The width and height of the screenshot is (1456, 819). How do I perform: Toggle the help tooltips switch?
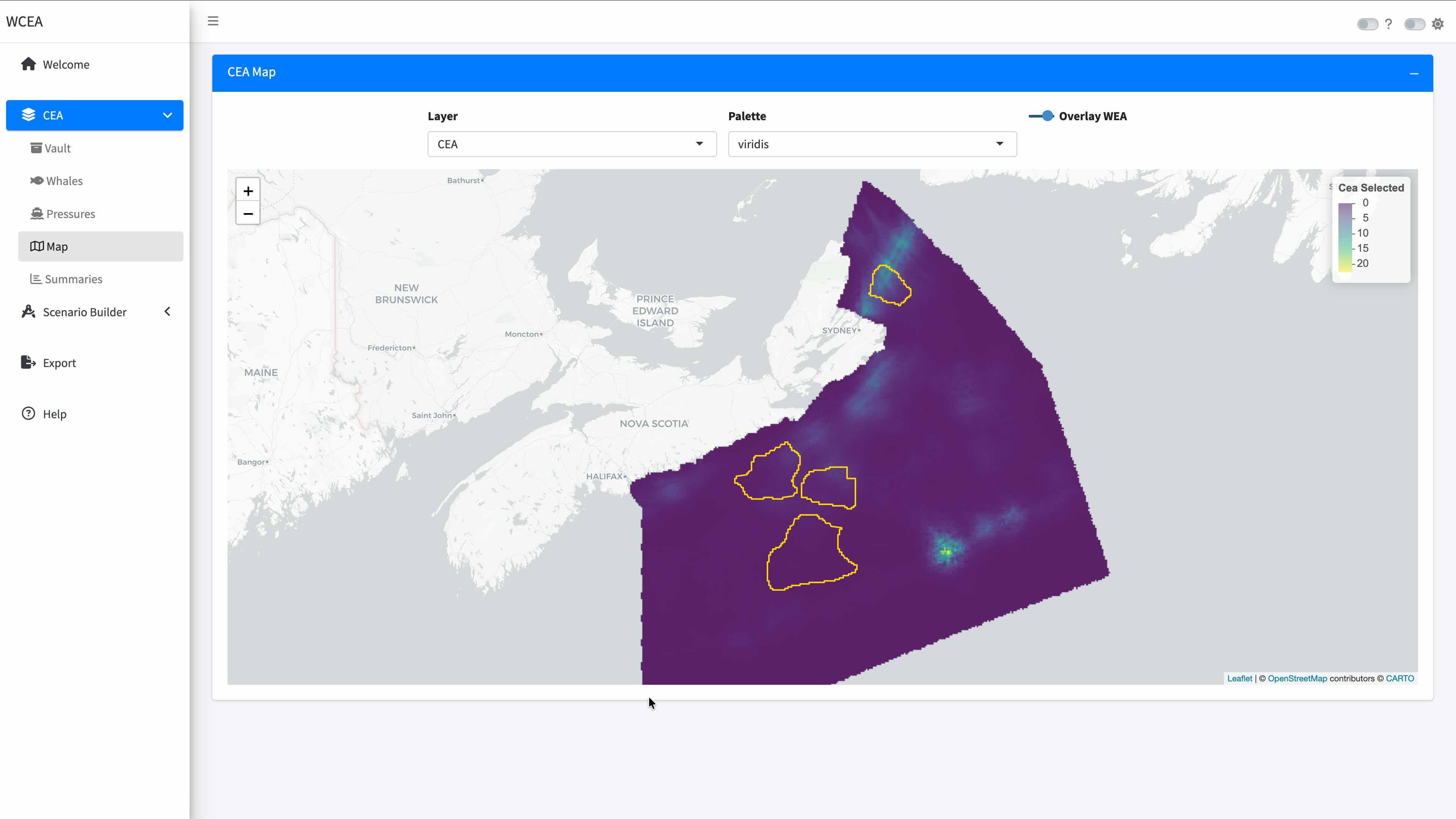click(1367, 24)
